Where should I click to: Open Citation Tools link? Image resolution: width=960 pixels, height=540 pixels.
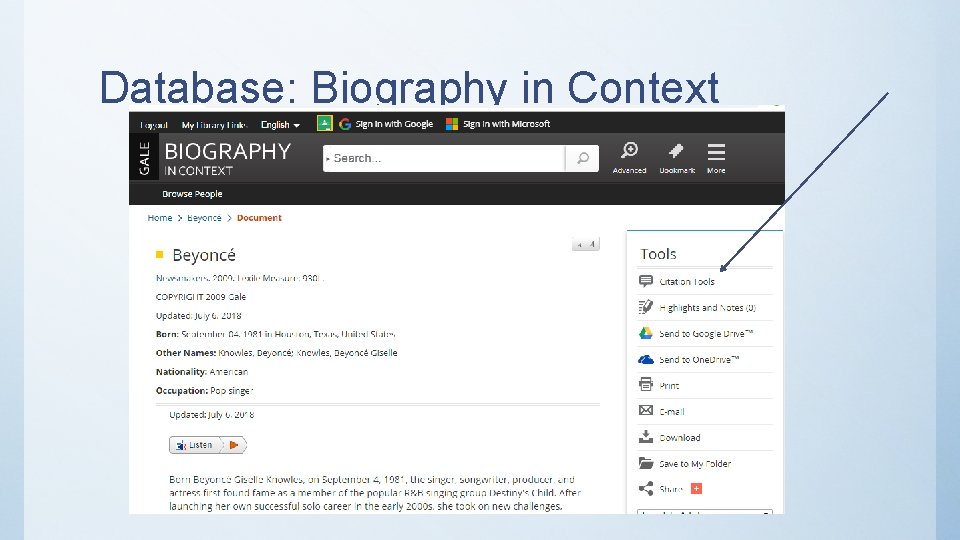[x=687, y=282]
